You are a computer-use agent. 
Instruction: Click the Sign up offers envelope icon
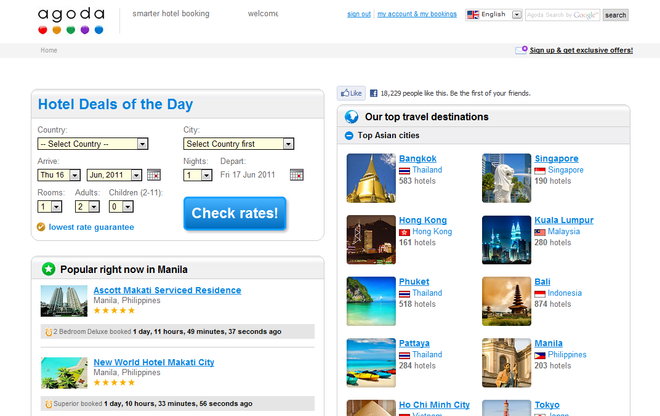click(x=521, y=50)
